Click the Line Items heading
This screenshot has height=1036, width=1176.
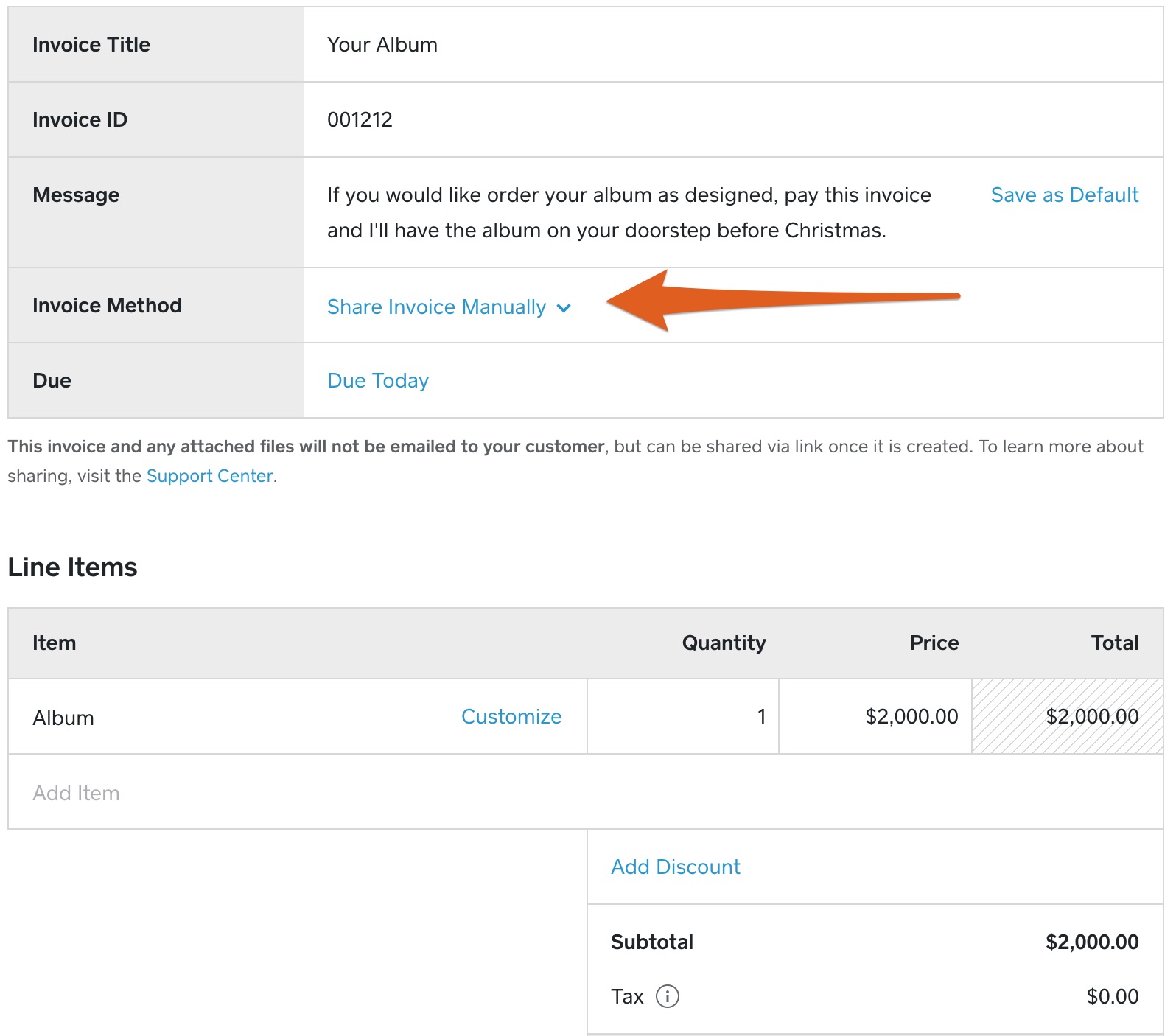[x=72, y=567]
